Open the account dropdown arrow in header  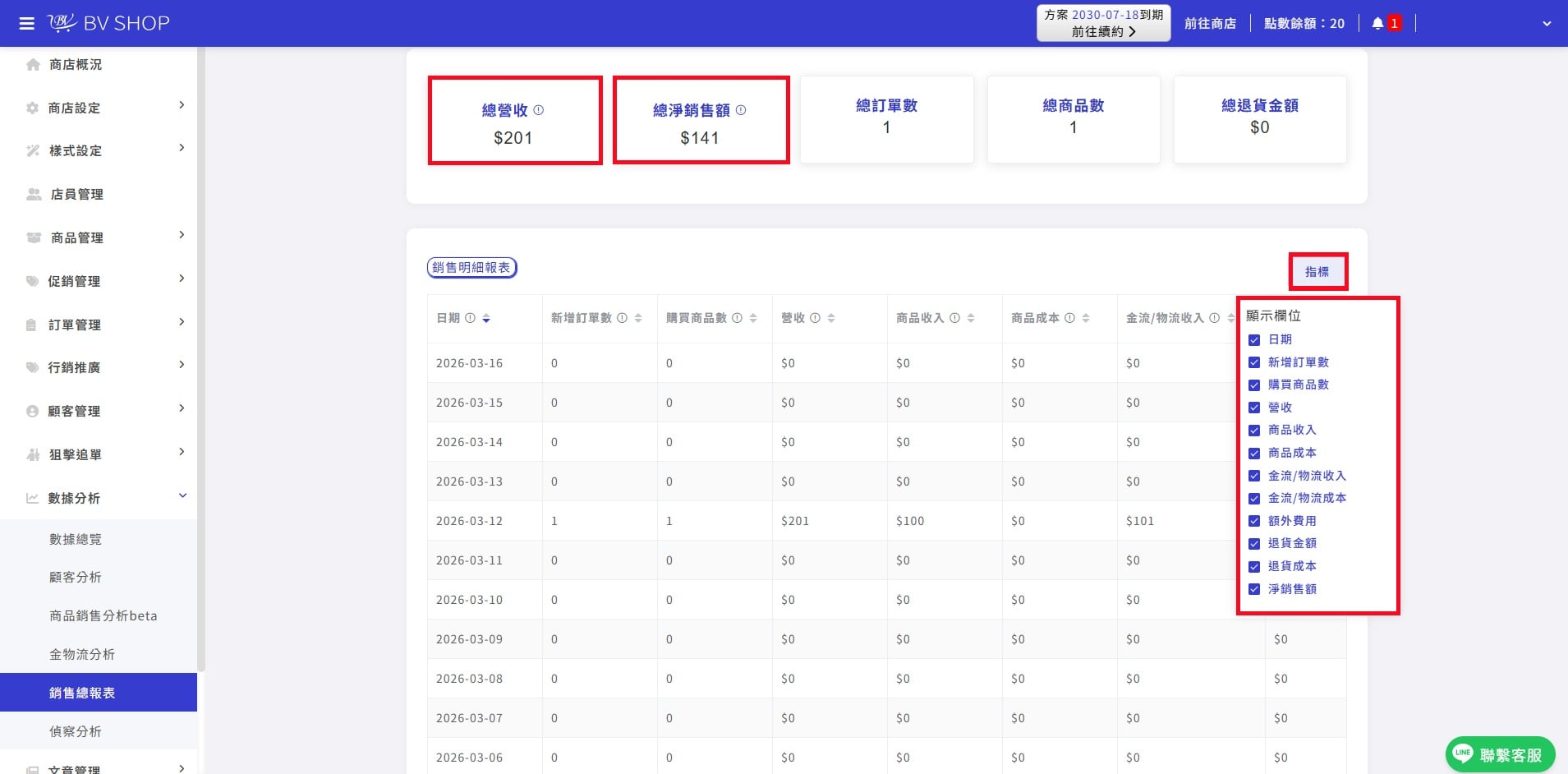click(1547, 24)
